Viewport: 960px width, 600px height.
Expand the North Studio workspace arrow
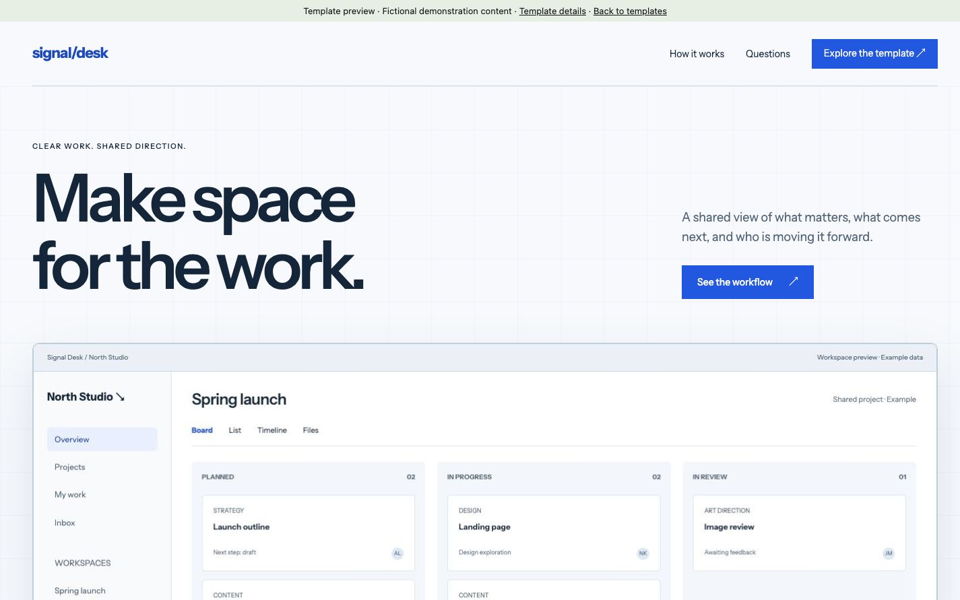(120, 397)
